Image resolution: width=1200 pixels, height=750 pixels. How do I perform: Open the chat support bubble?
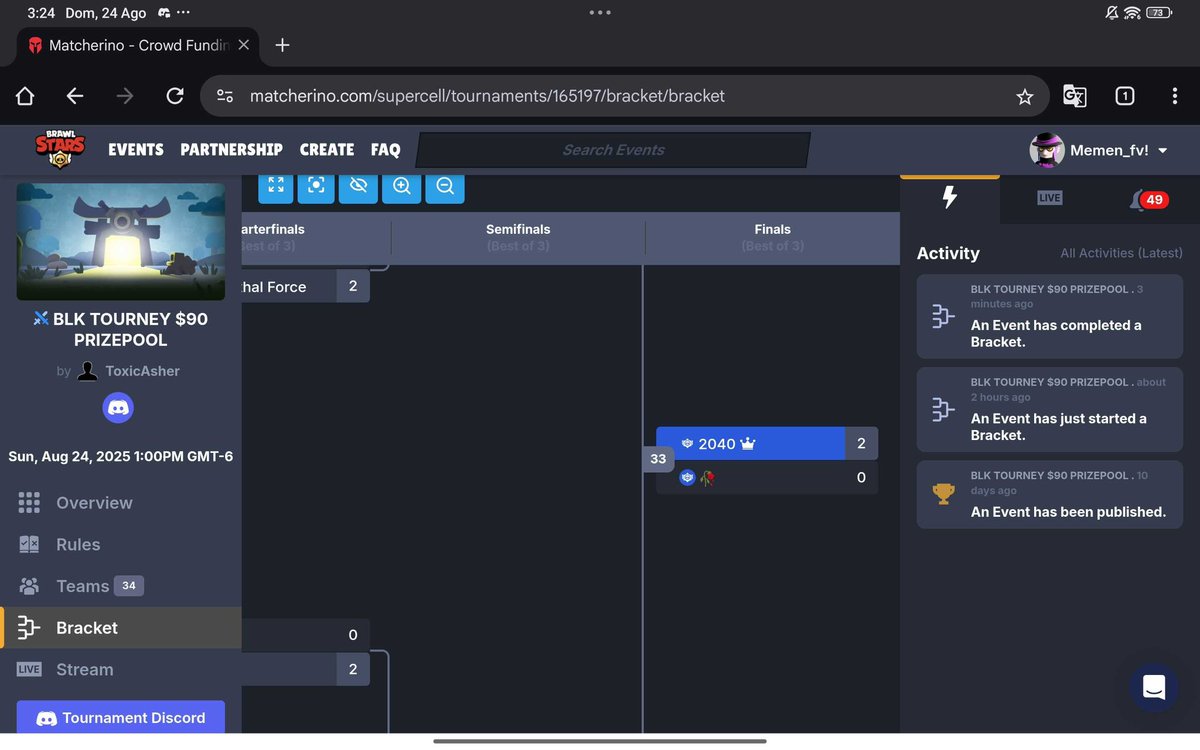point(1154,687)
